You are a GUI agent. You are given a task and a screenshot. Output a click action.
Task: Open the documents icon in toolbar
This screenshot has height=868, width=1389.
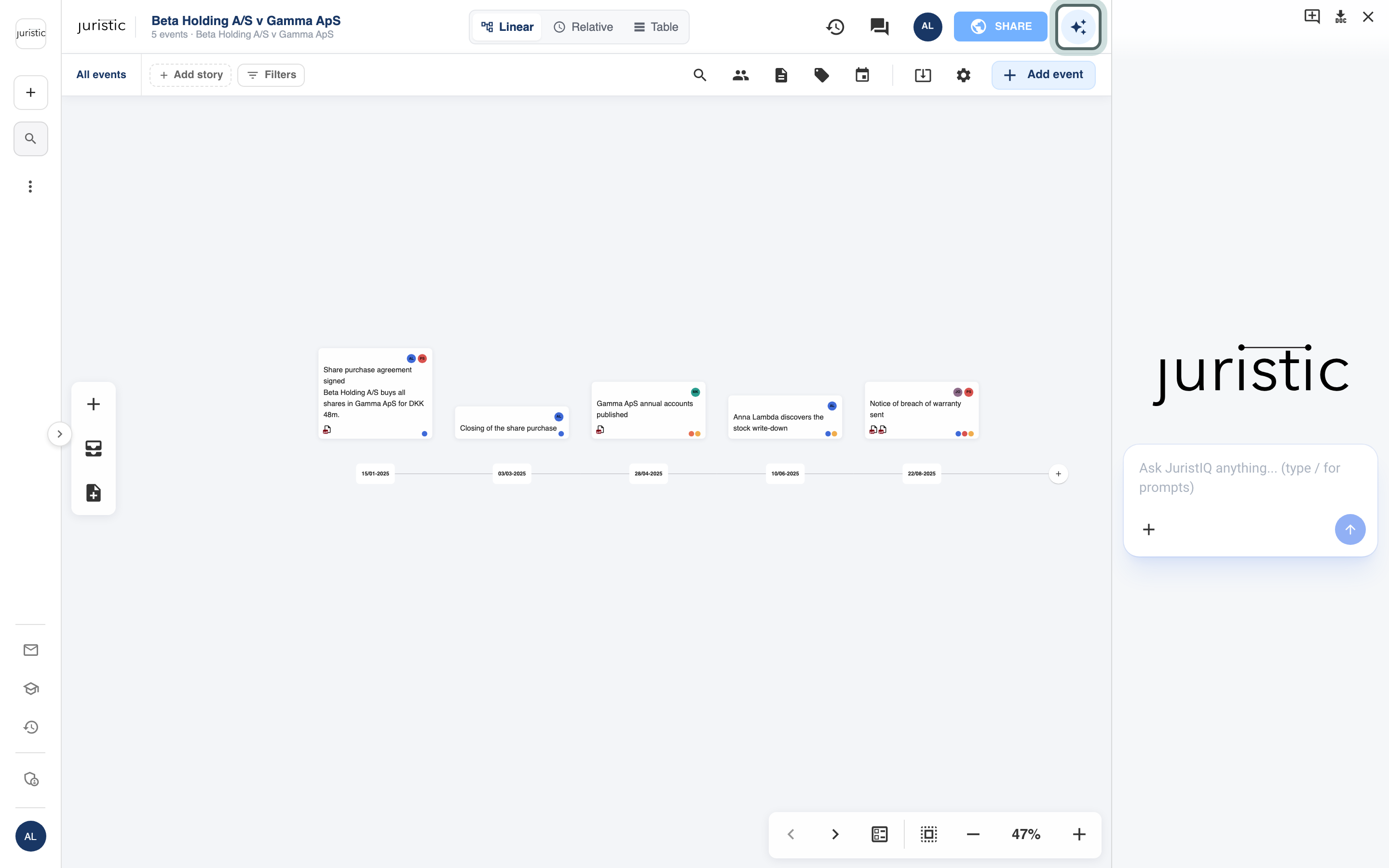pos(781,75)
